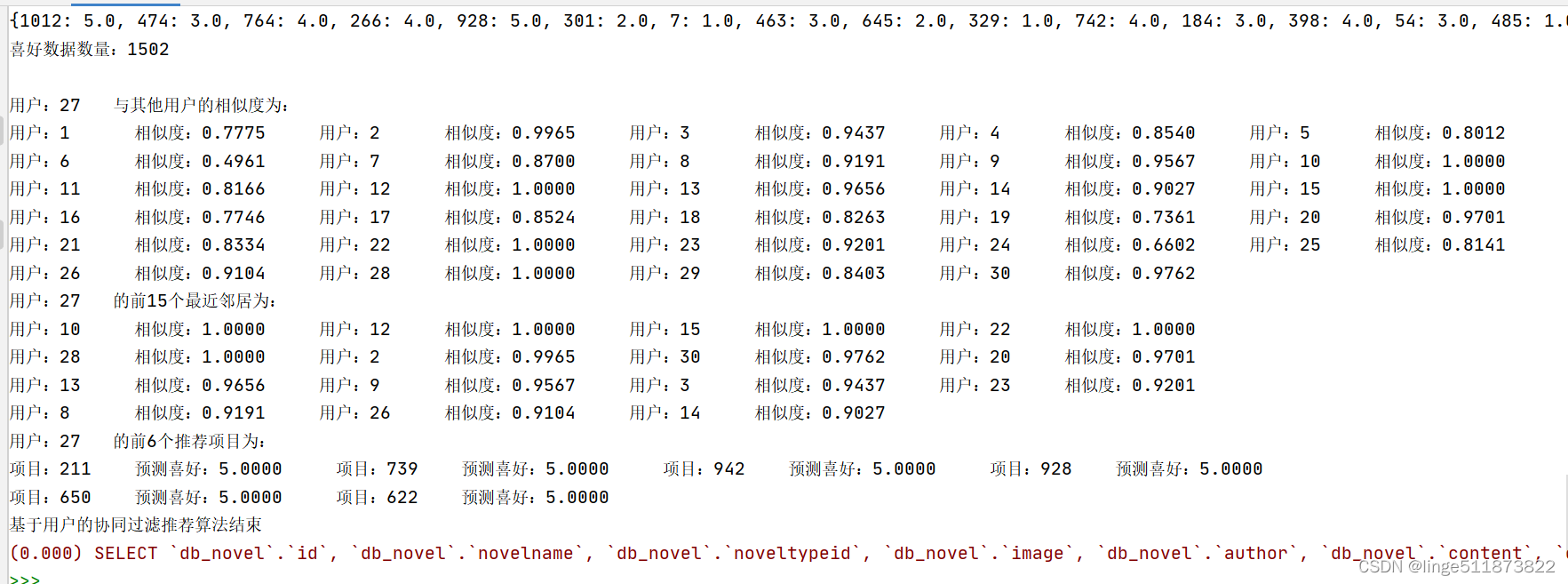The height and width of the screenshot is (584, 1568).
Task: Select similarity value 0.8403 for user 29
Action: [853, 274]
